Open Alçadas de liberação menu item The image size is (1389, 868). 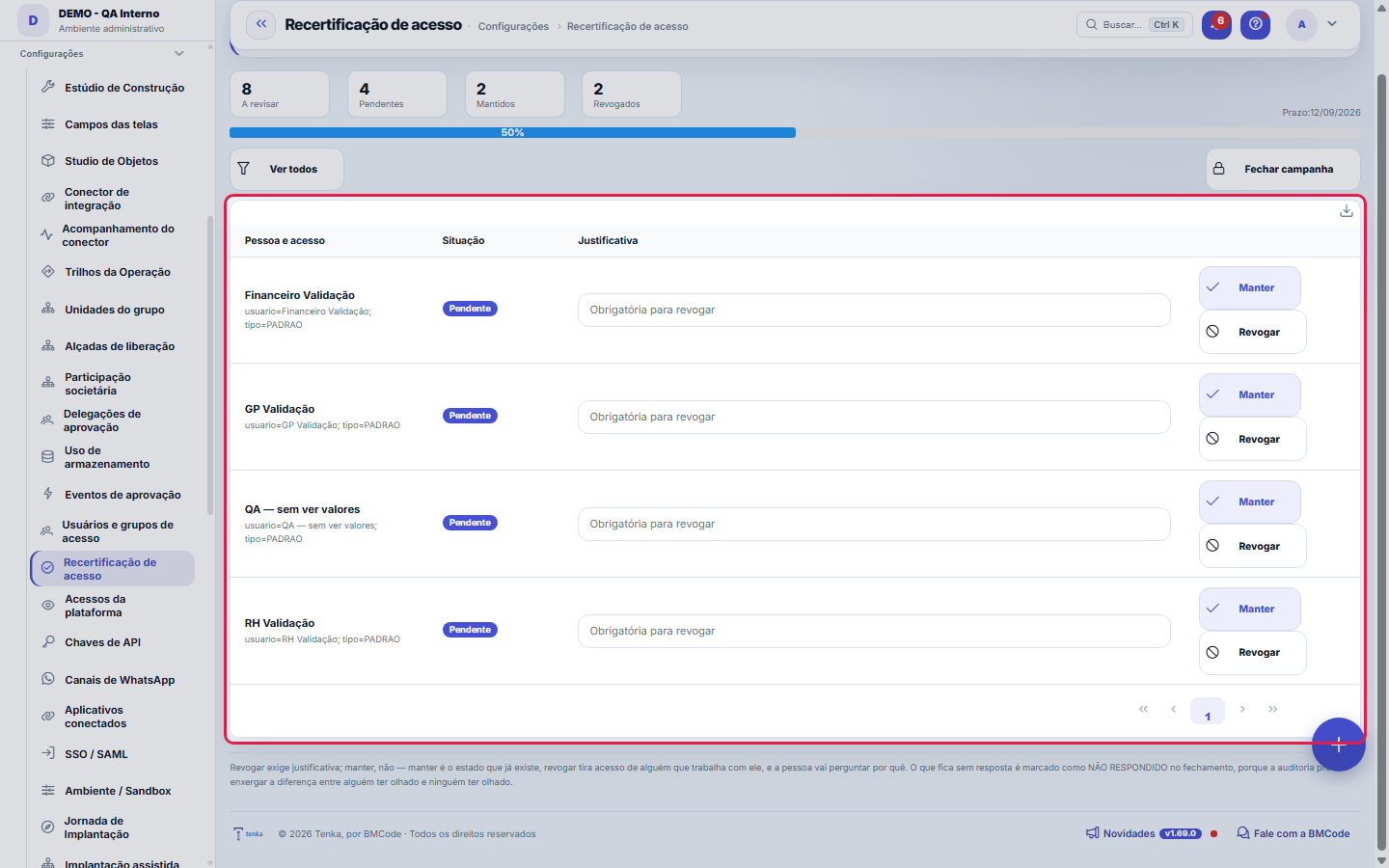pyautogui.click(x=112, y=346)
